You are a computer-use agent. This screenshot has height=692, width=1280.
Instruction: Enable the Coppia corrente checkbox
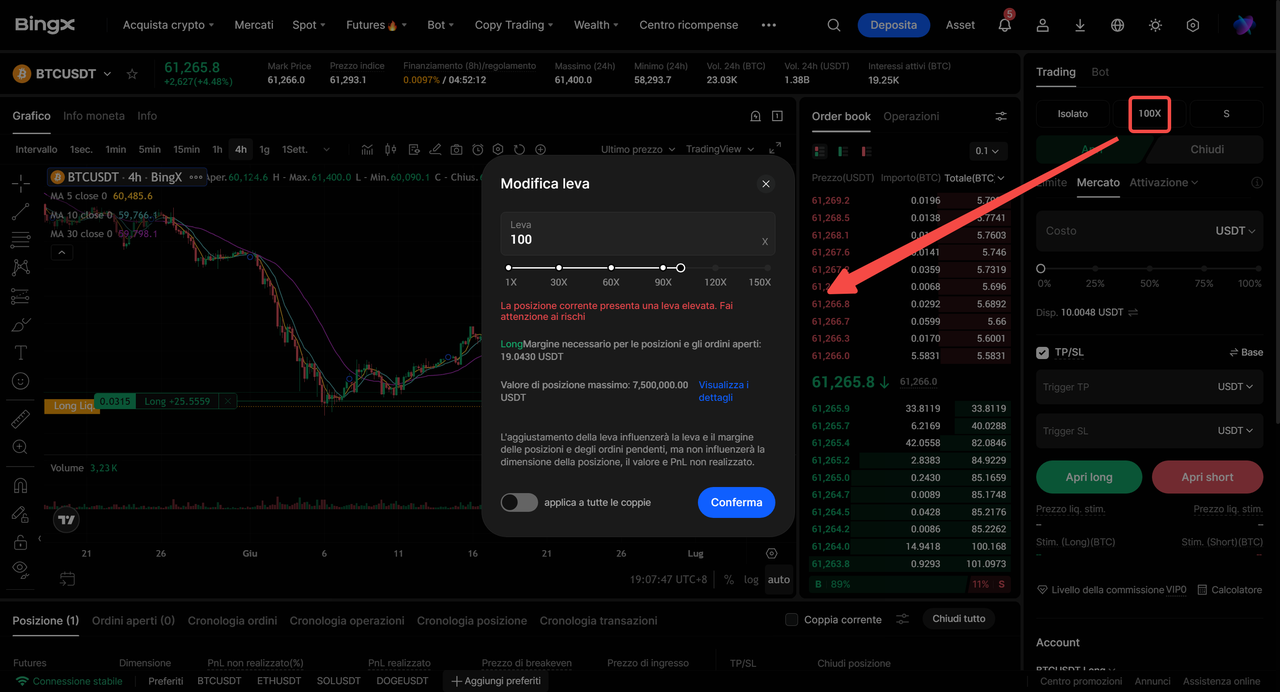[792, 619]
